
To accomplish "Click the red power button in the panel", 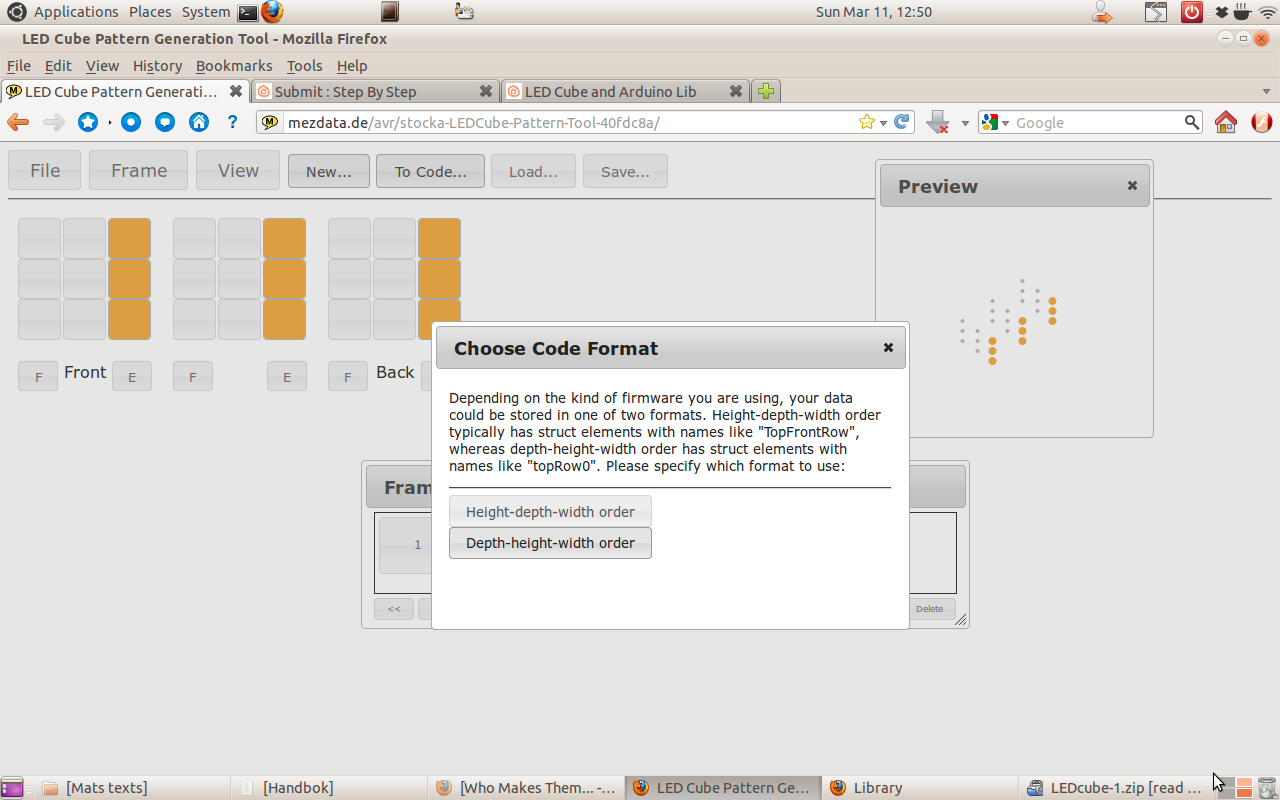I will [1192, 12].
